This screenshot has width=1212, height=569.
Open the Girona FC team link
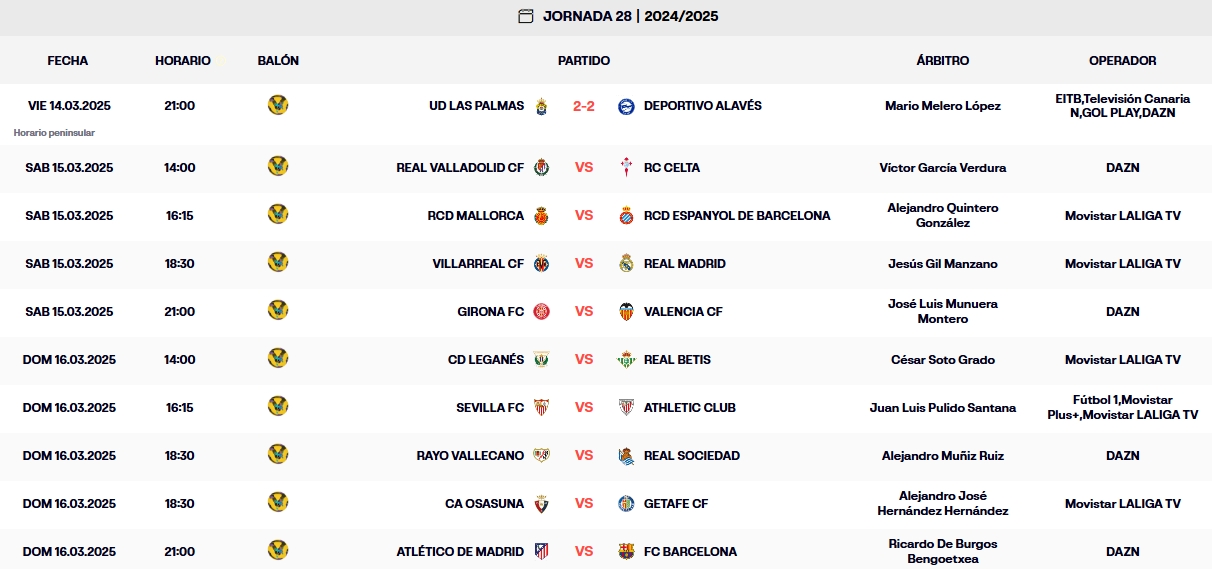coord(490,312)
